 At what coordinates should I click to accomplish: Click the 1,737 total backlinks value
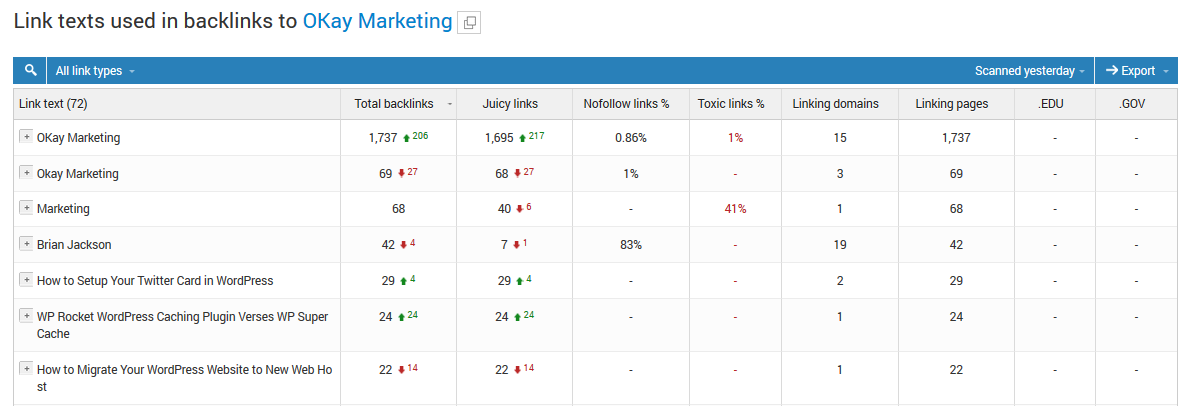383,138
